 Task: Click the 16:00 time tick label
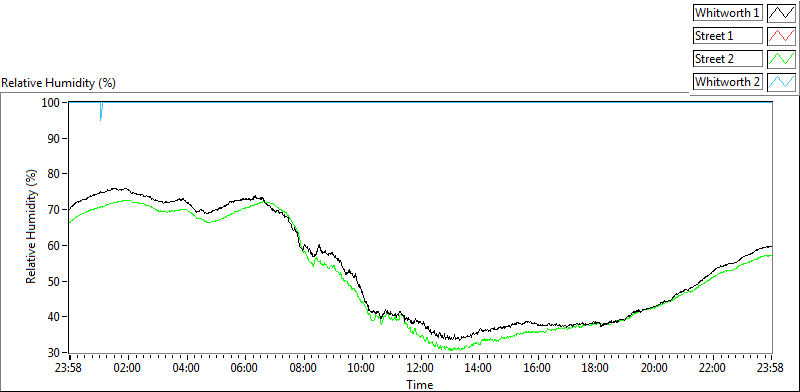click(x=538, y=368)
